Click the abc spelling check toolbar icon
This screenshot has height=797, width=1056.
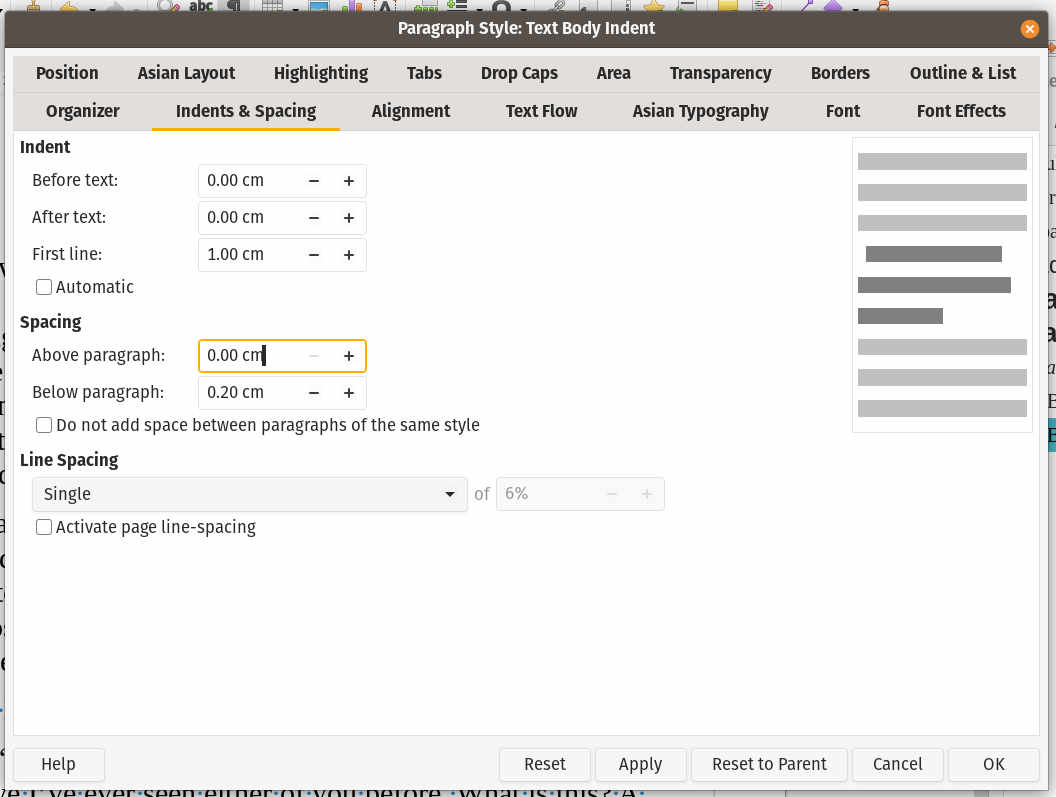click(x=201, y=6)
